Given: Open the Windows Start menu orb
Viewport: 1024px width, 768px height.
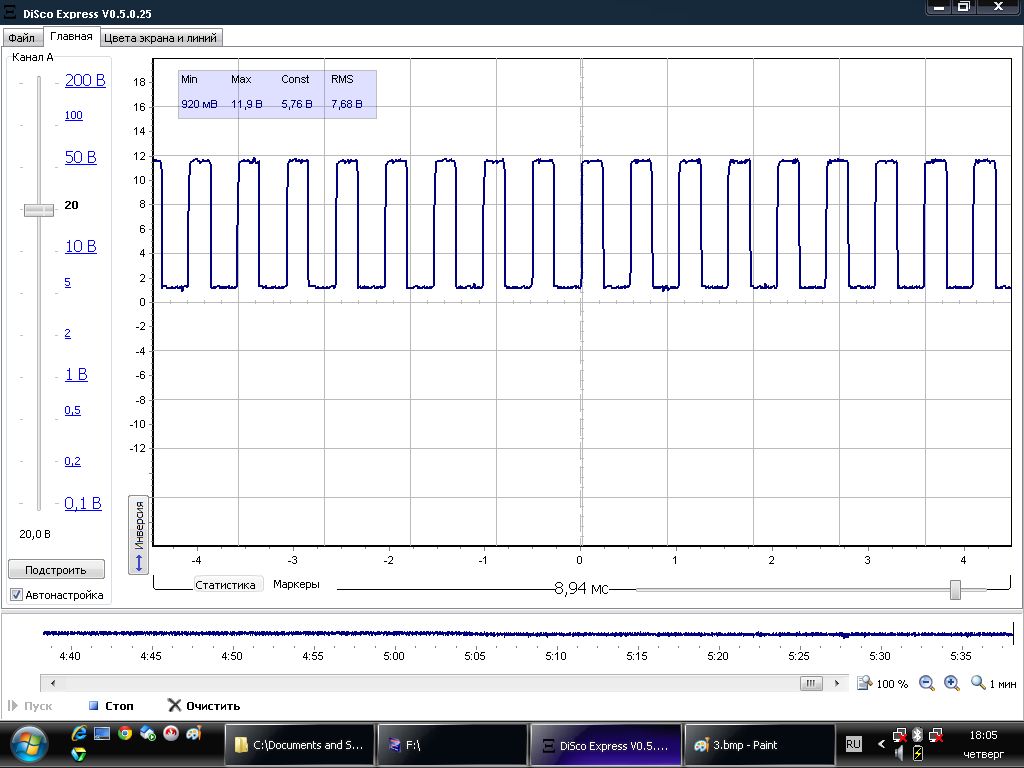Looking at the screenshot, I should (x=29, y=745).
